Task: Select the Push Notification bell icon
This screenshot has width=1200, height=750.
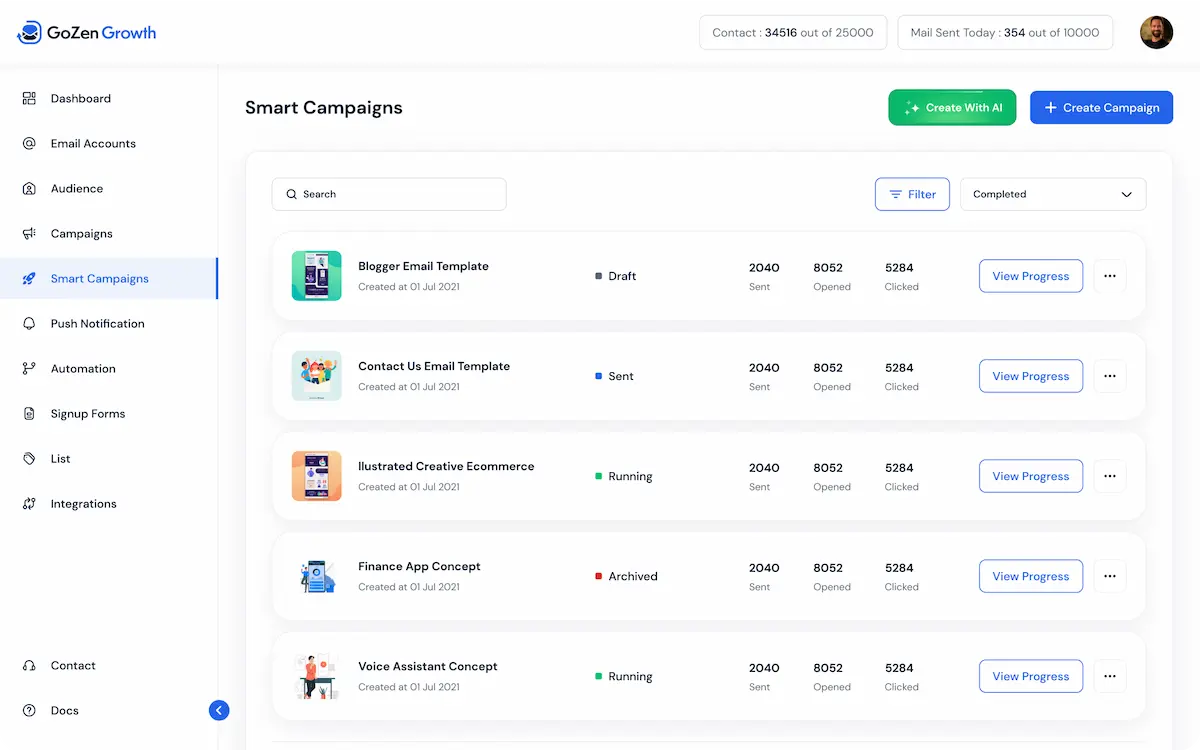Action: [29, 323]
